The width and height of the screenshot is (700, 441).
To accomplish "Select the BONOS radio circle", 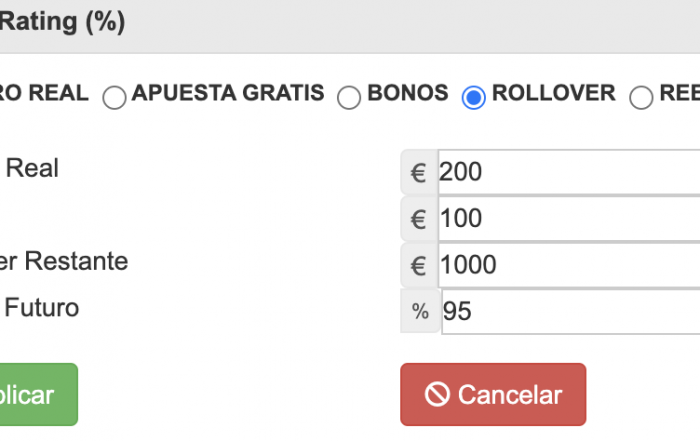I will (349, 97).
